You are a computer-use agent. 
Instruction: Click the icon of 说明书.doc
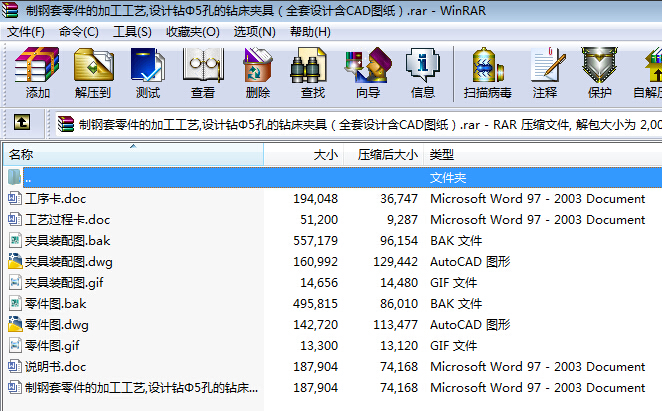(15, 366)
